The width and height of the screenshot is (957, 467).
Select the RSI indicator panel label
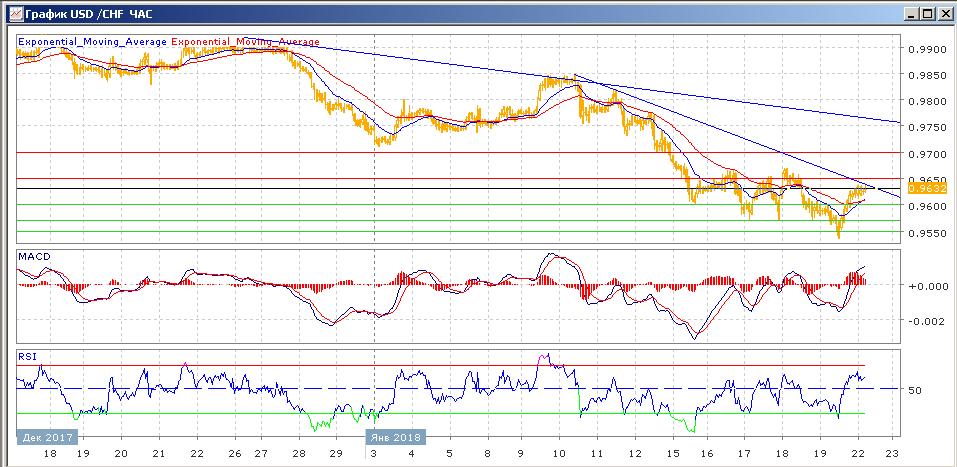click(x=27, y=355)
